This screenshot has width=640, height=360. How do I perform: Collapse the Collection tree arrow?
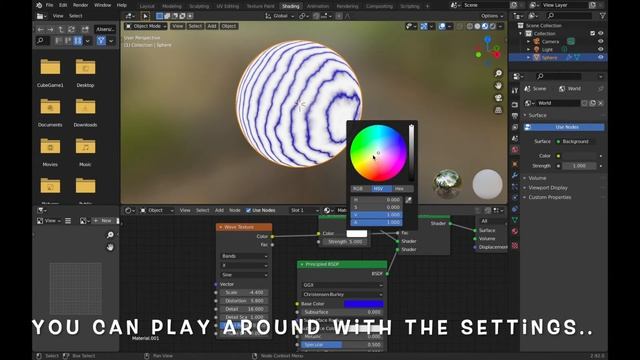(521, 33)
